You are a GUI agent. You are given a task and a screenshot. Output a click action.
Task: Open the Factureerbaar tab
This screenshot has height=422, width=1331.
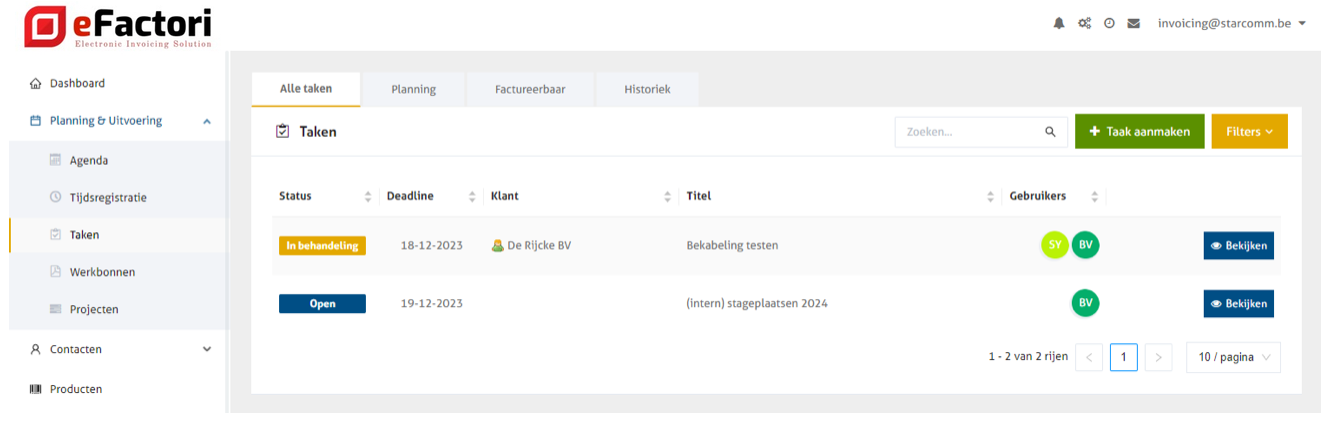pos(530,89)
